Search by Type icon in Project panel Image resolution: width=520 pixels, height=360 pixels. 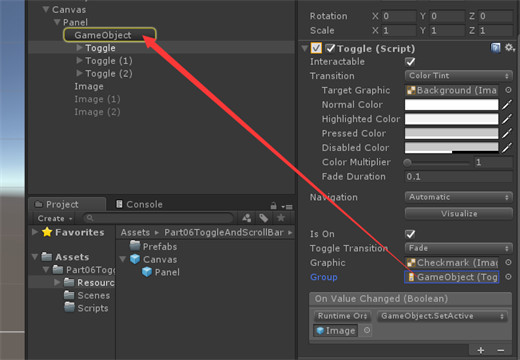coord(247,218)
